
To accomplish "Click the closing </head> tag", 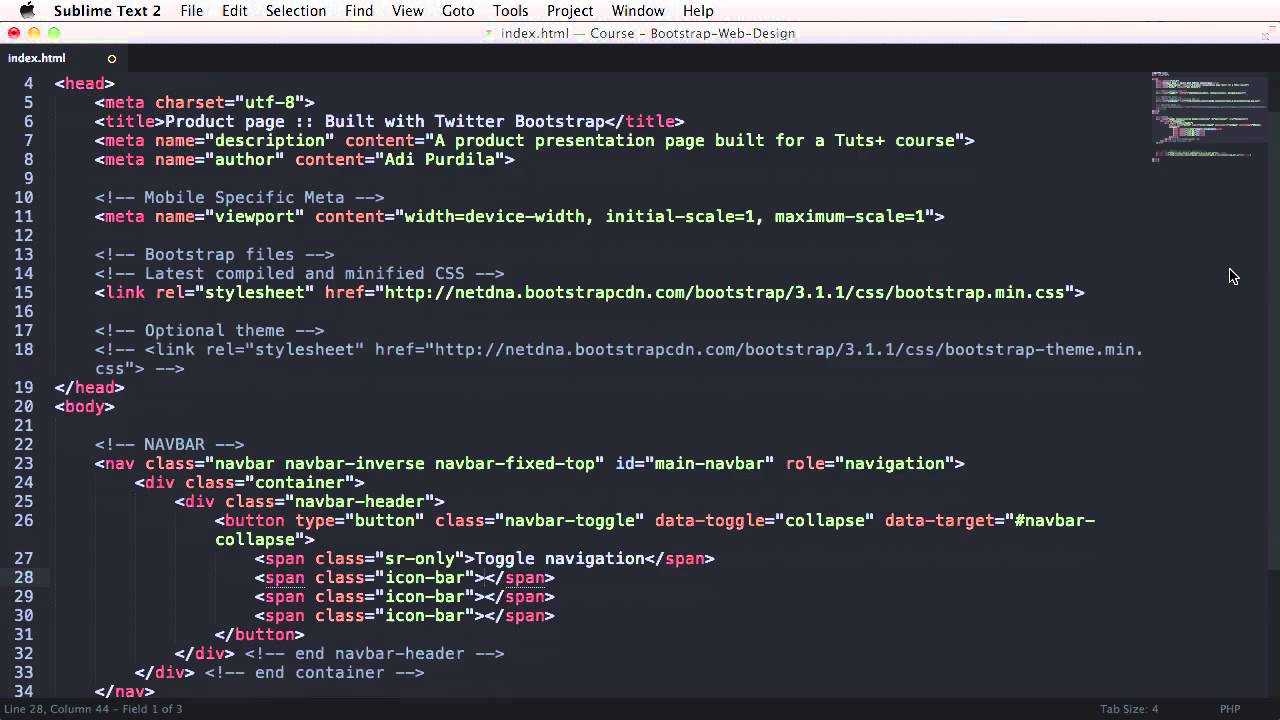I will coord(90,388).
